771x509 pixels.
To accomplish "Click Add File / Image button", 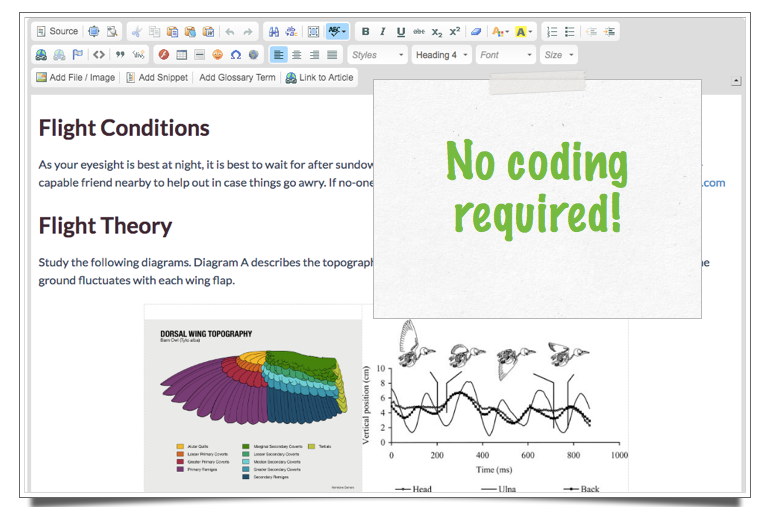I will [x=76, y=77].
